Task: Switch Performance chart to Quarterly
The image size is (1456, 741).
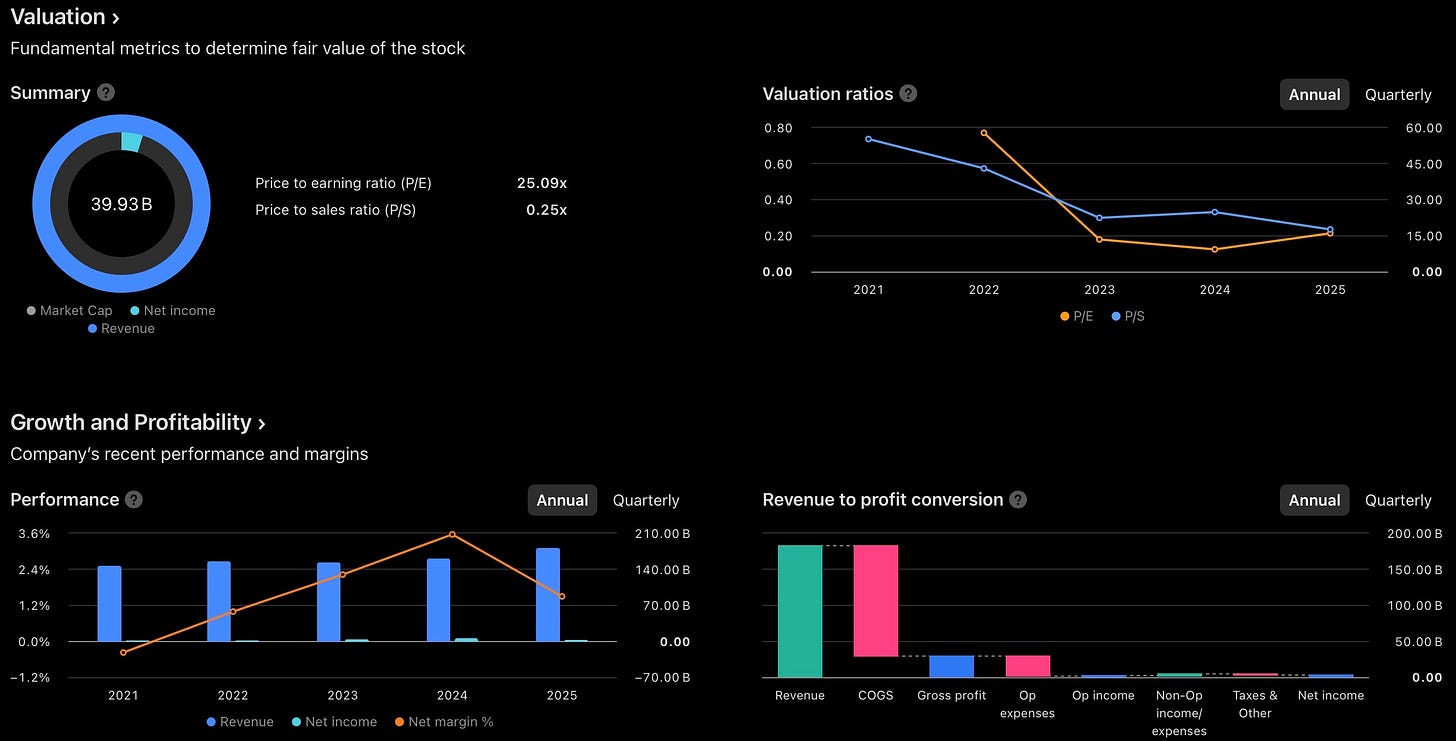Action: coord(646,500)
